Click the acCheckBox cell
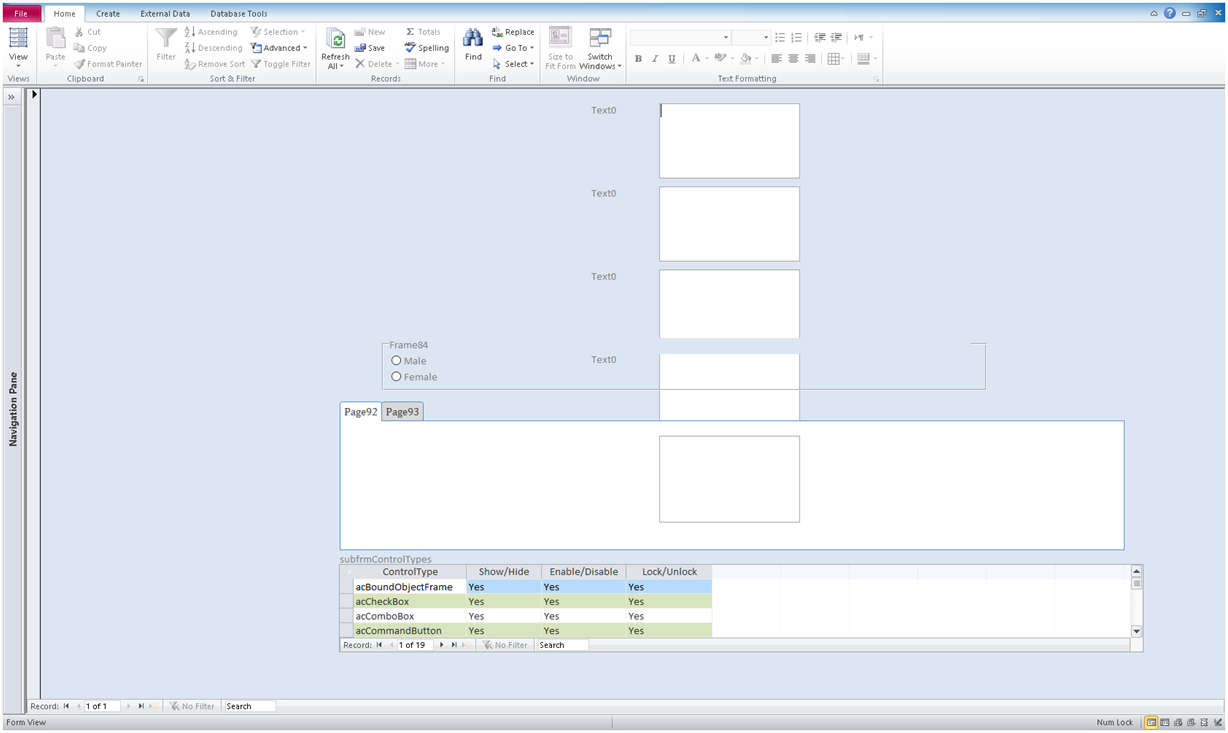The height and width of the screenshot is (733, 1228). (410, 602)
